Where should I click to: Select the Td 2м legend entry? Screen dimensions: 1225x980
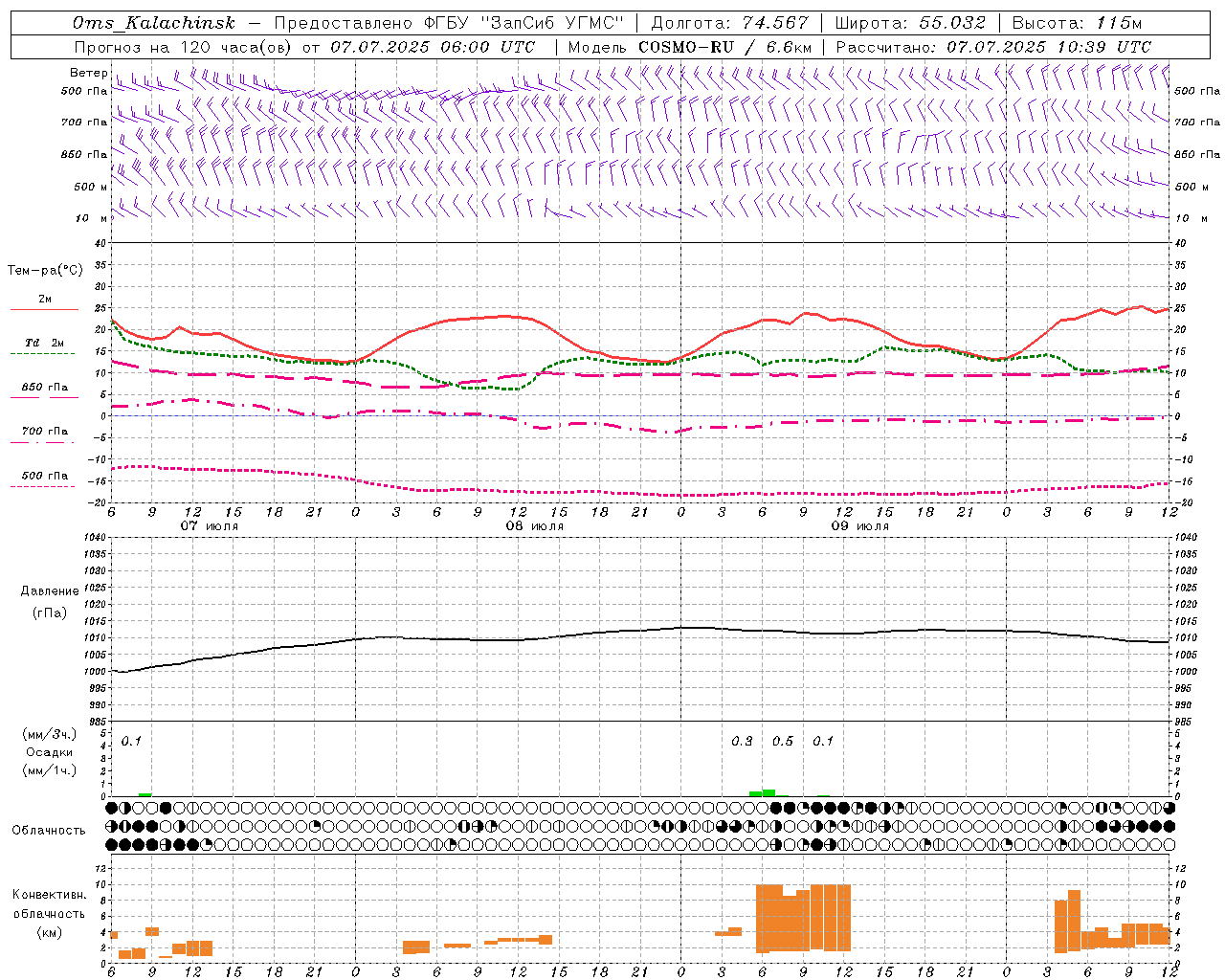point(44,346)
